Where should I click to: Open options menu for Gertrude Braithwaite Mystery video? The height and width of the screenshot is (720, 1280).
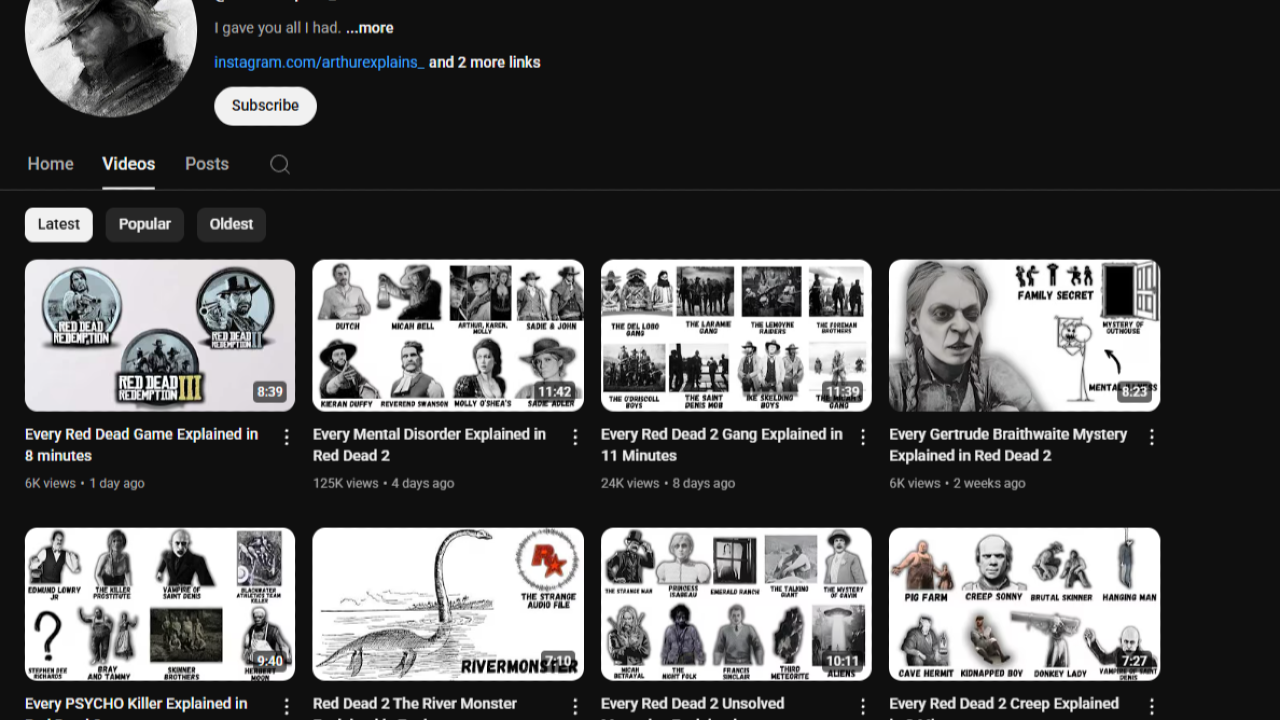pyautogui.click(x=1151, y=437)
